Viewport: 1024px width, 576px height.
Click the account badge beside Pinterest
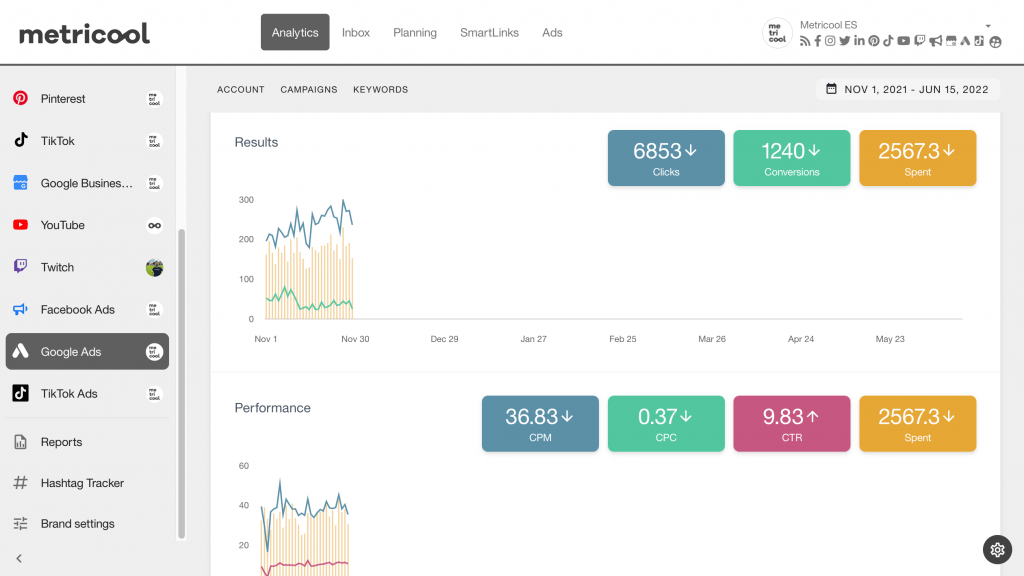[154, 99]
